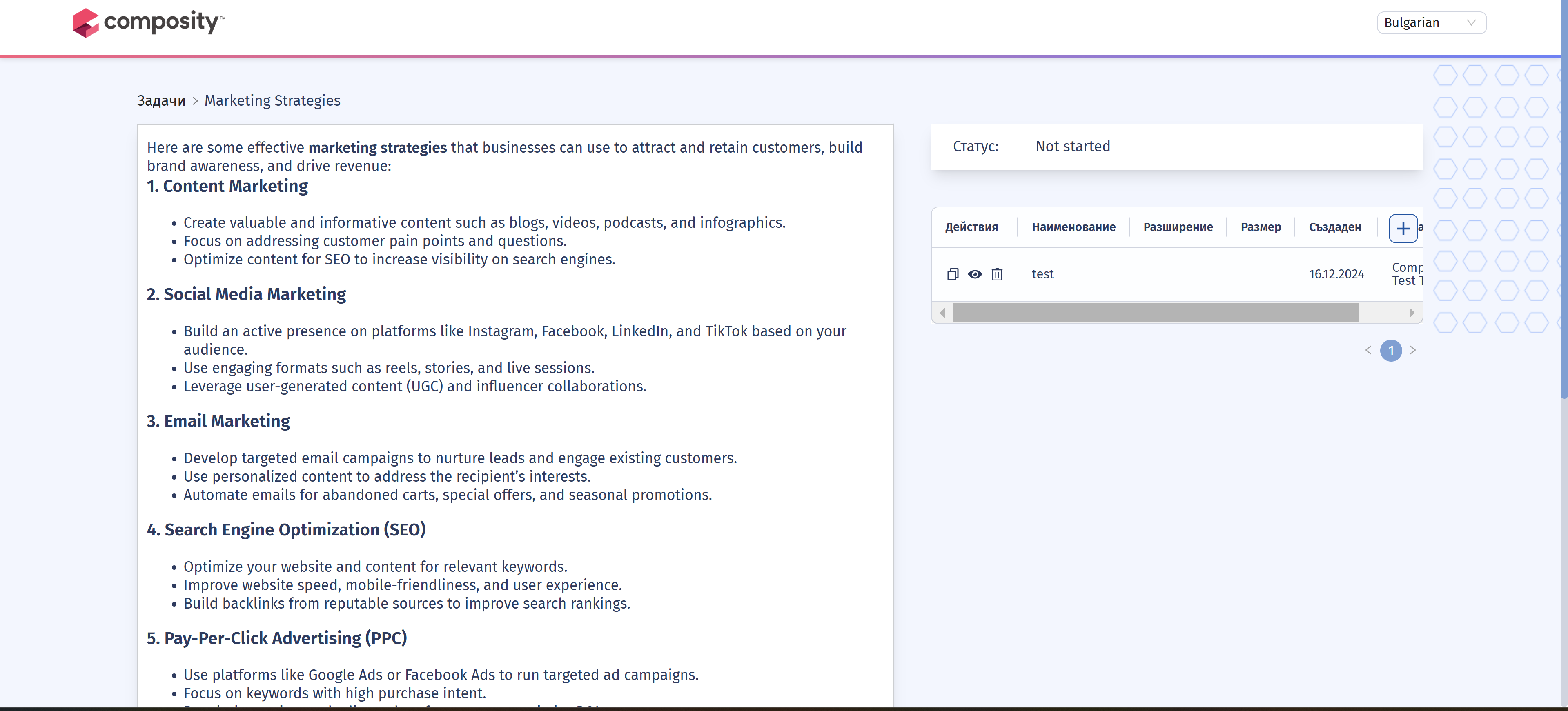Click the copy icon for the test file

pyautogui.click(x=953, y=274)
